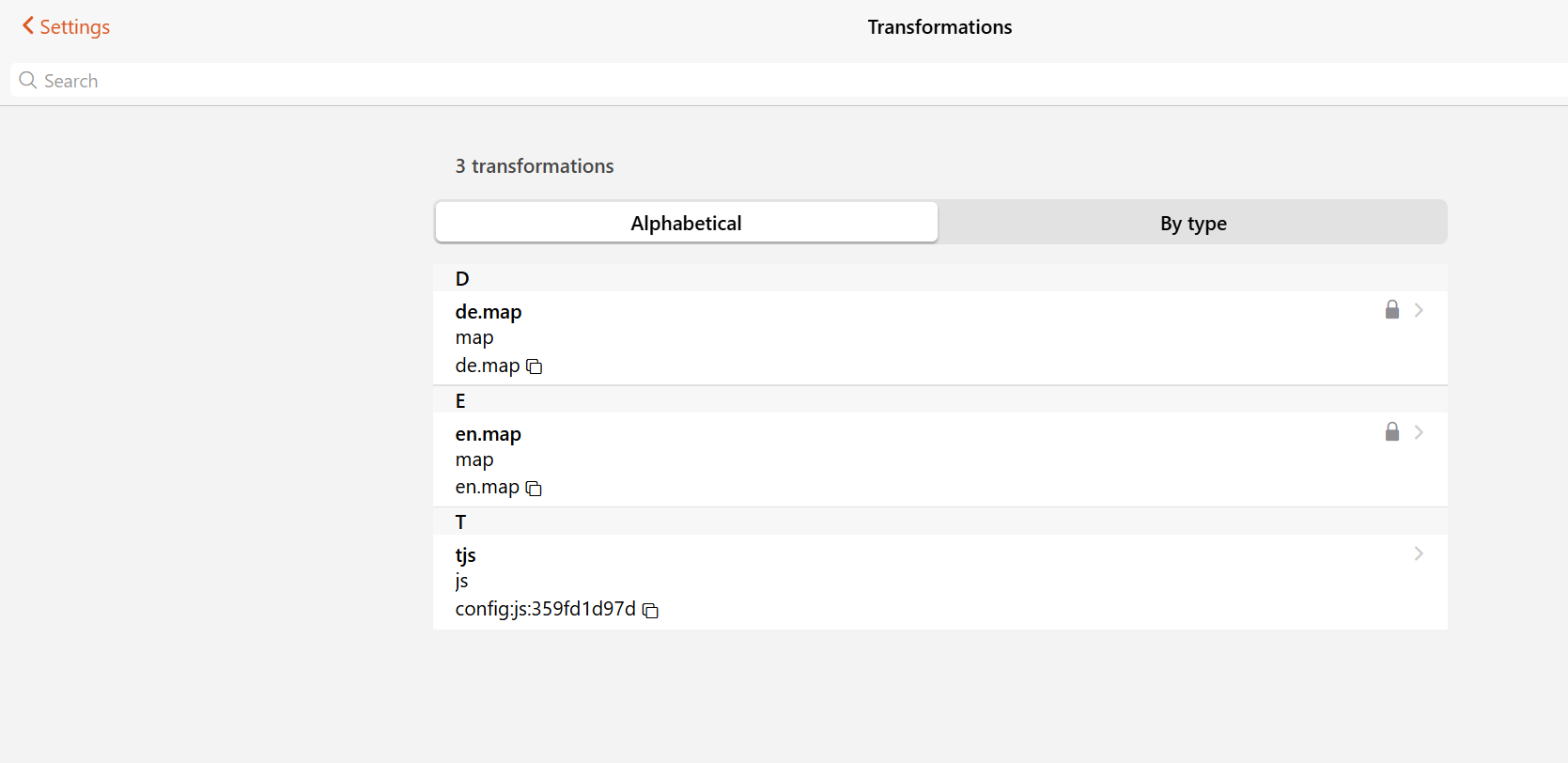The width and height of the screenshot is (1568, 763).
Task: Focus the Search transformations field
Action: point(752,81)
